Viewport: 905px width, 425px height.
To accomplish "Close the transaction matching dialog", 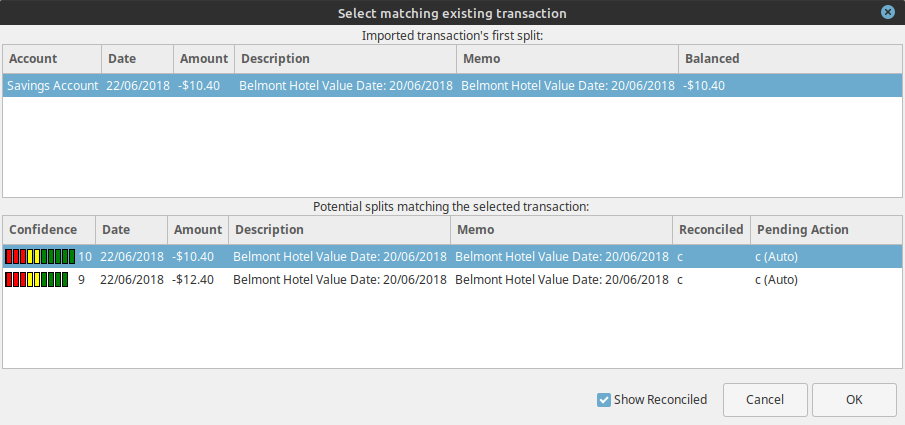I will pos(887,13).
